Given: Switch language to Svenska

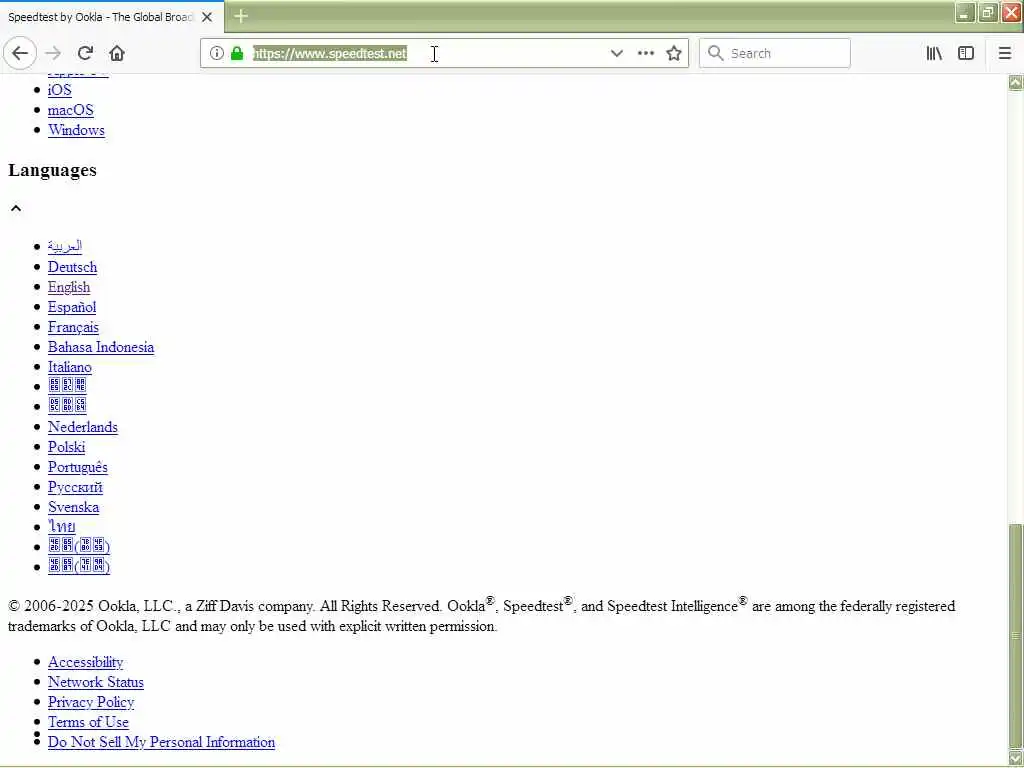Looking at the screenshot, I should [x=73, y=507].
